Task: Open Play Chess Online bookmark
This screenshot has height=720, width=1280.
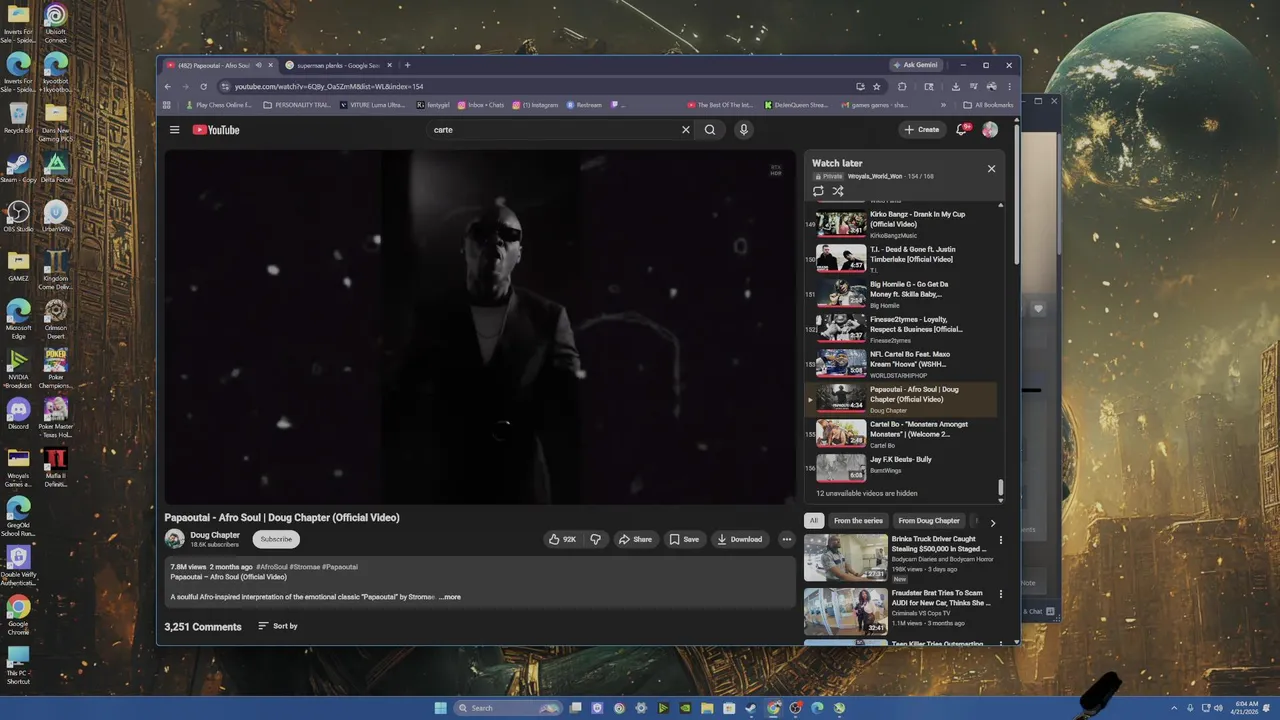Action: click(218, 104)
